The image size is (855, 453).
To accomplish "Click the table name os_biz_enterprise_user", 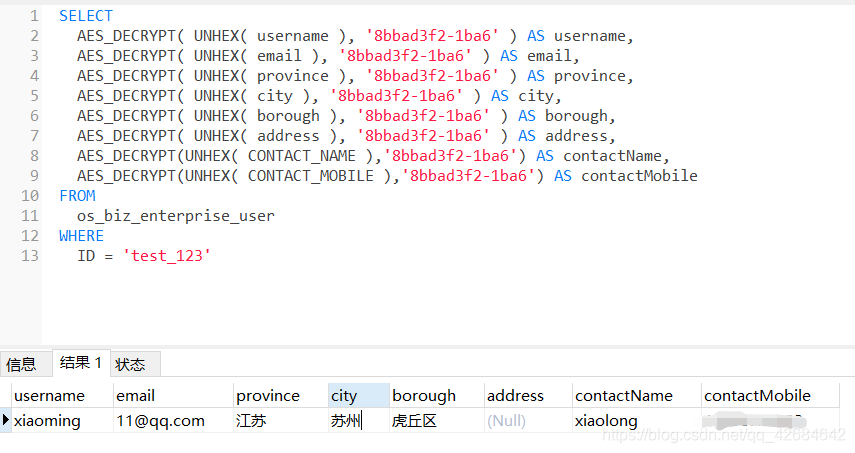I will 176,216.
